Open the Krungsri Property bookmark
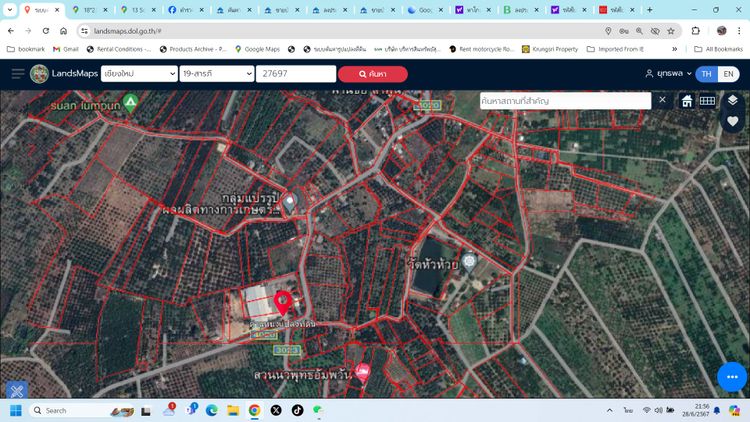The width and height of the screenshot is (750, 422). (x=547, y=49)
